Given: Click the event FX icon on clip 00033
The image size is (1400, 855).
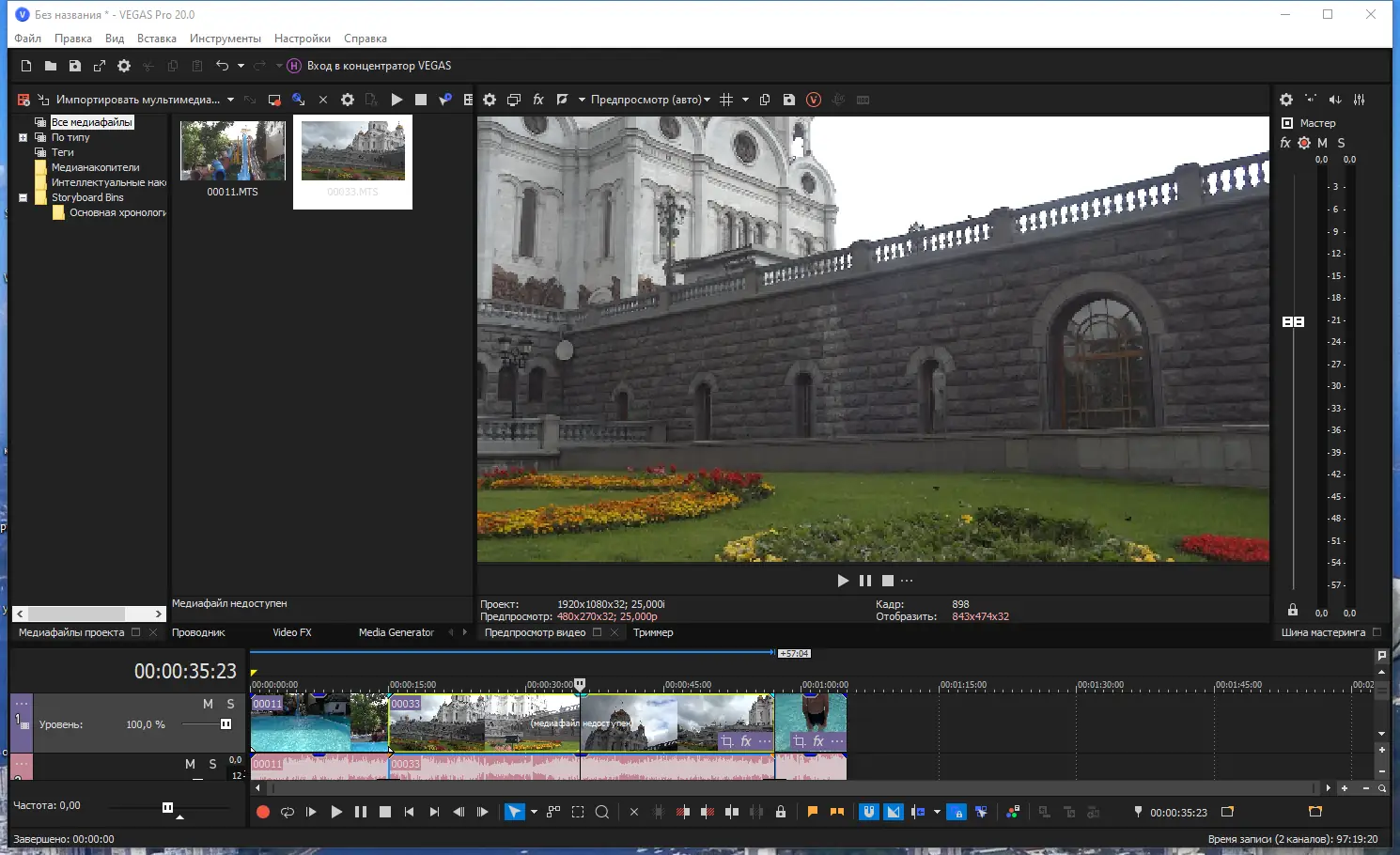Looking at the screenshot, I should 746,741.
